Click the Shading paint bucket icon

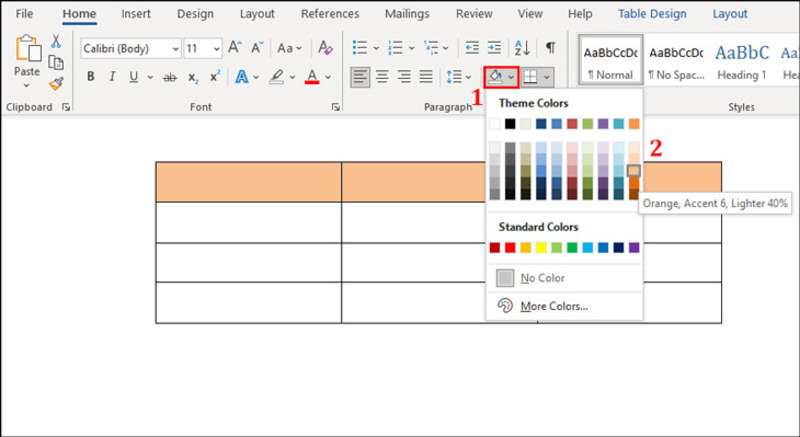(494, 76)
